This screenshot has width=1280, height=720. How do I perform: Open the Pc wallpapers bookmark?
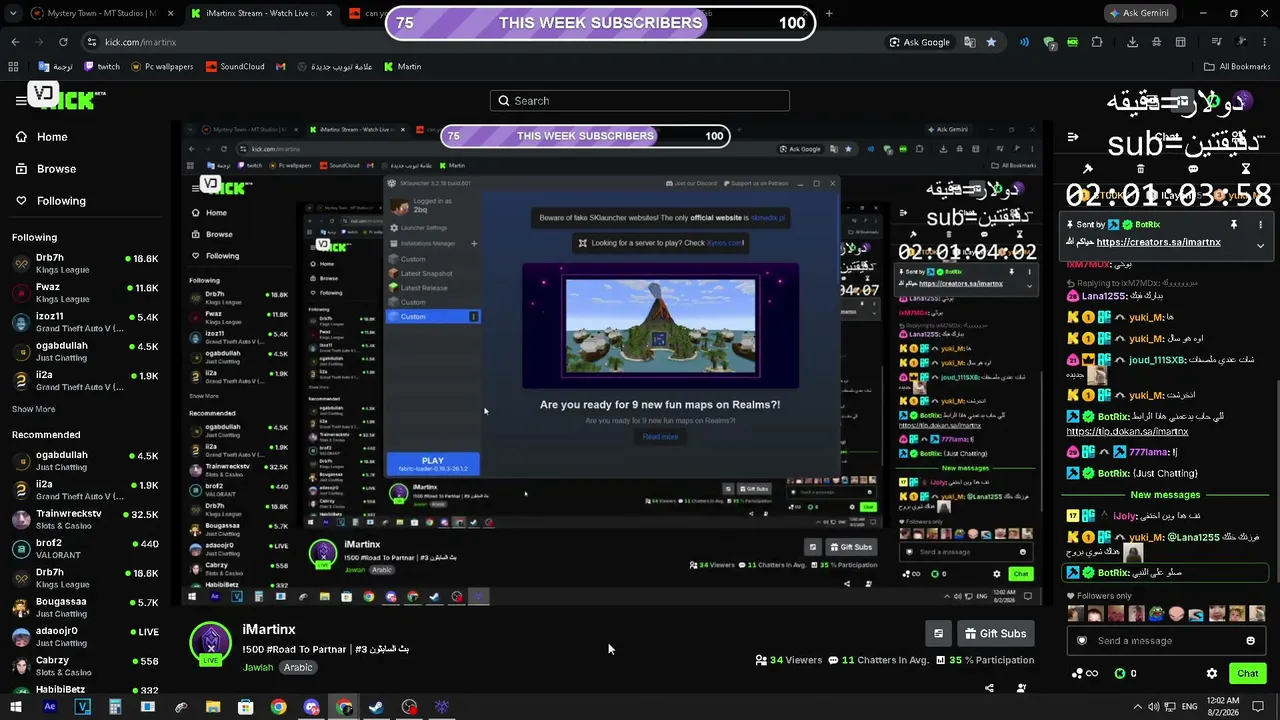coord(161,67)
